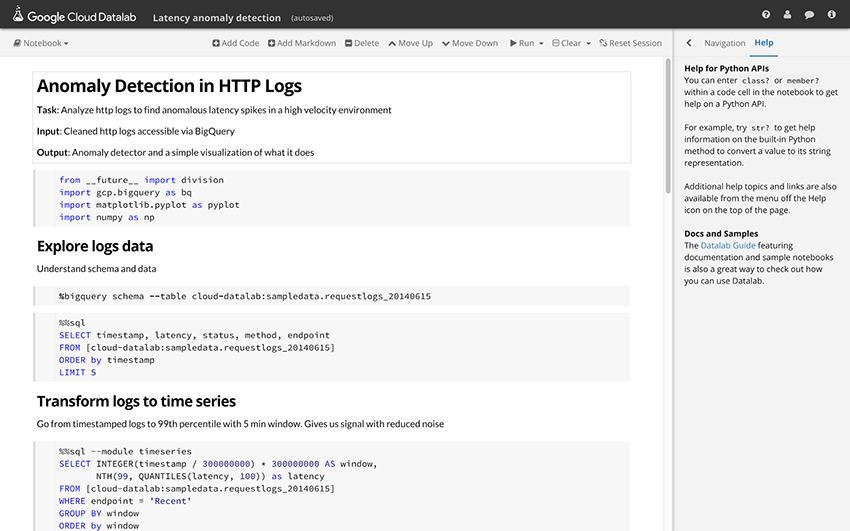Expand the Run dropdown arrow
850x531 pixels.
pos(541,43)
